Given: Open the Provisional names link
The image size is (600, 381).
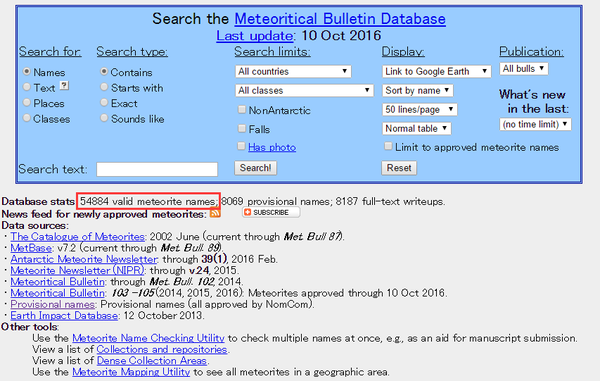Looking at the screenshot, I should point(52,304).
